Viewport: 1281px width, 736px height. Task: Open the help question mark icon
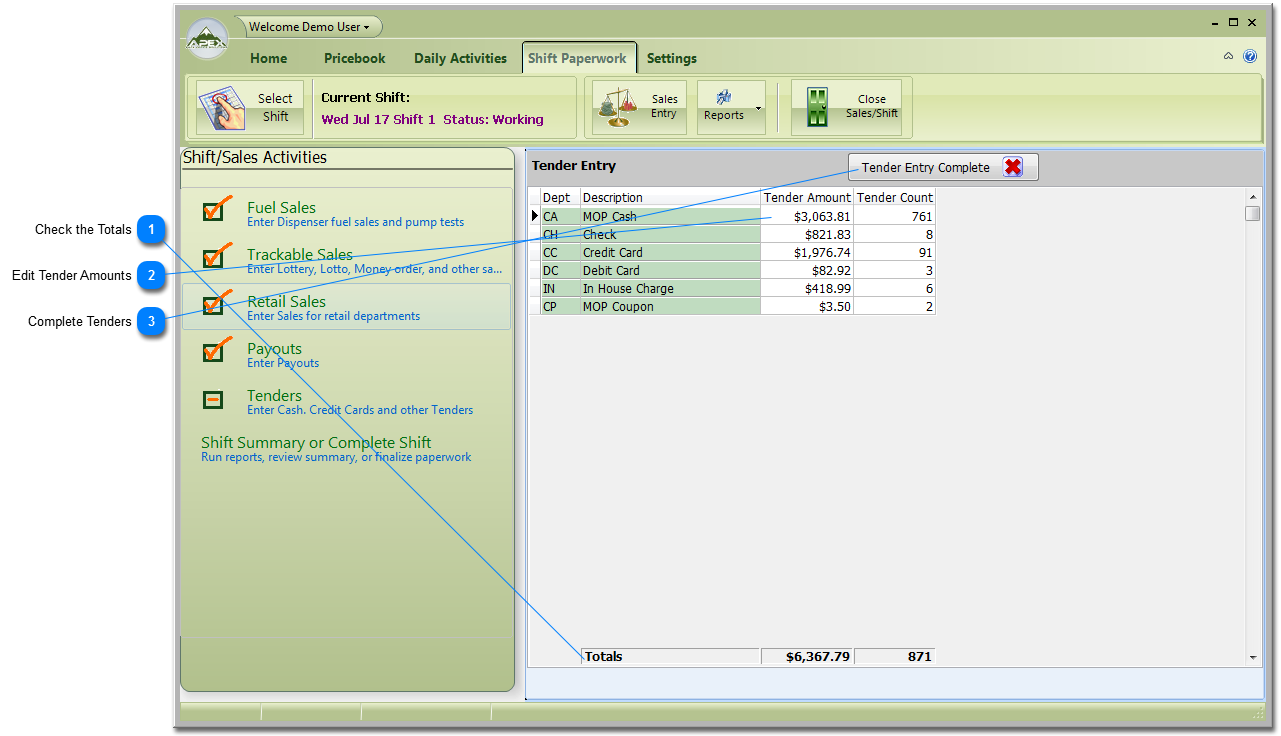pyautogui.click(x=1250, y=57)
